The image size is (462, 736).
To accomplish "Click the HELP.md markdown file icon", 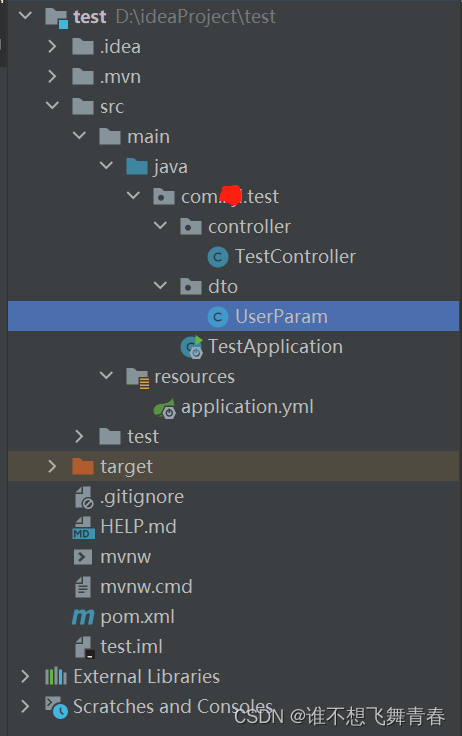I will click(83, 528).
